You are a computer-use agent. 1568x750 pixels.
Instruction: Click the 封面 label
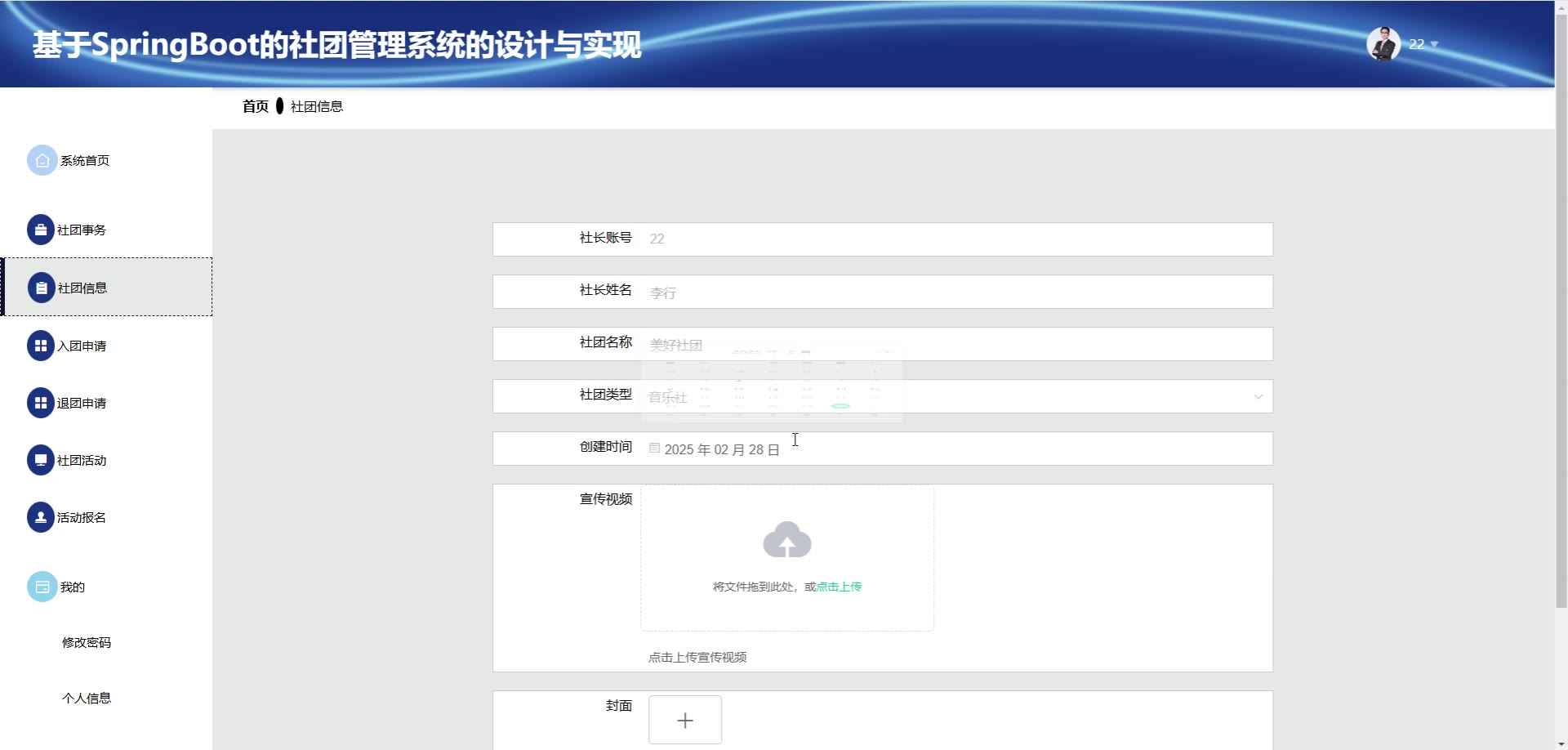point(619,706)
